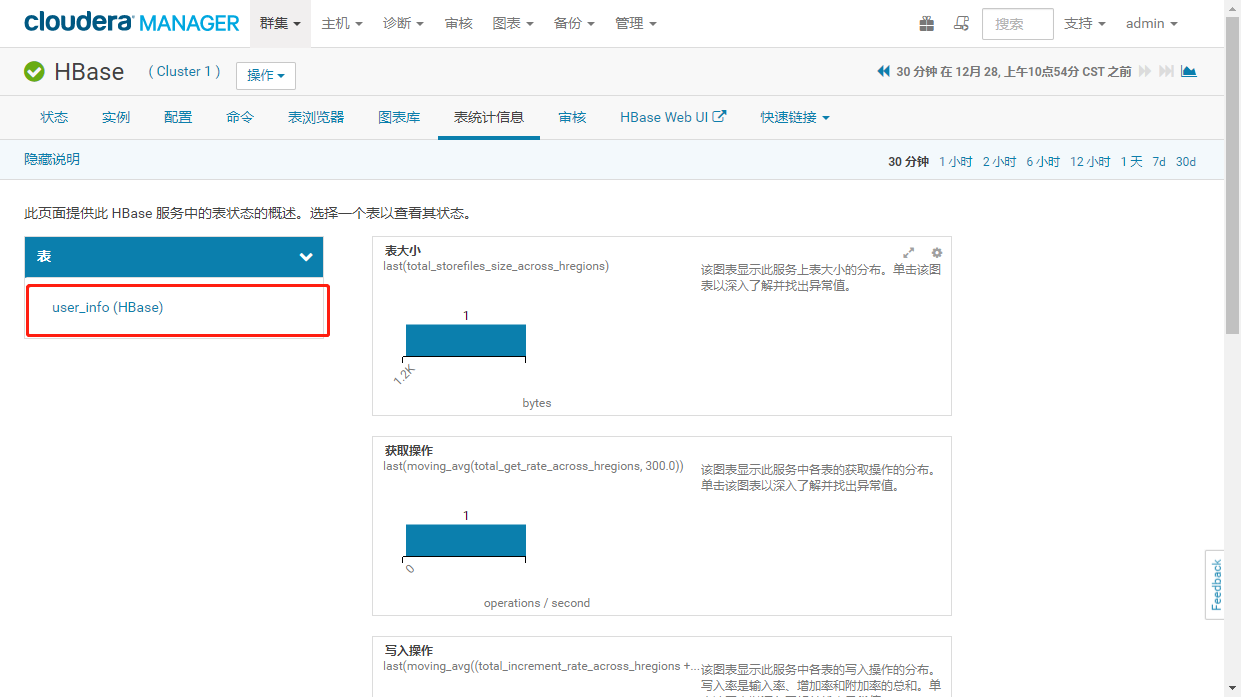The width and height of the screenshot is (1241, 697).
Task: Set time range to 30 分钟
Action: (x=908, y=161)
